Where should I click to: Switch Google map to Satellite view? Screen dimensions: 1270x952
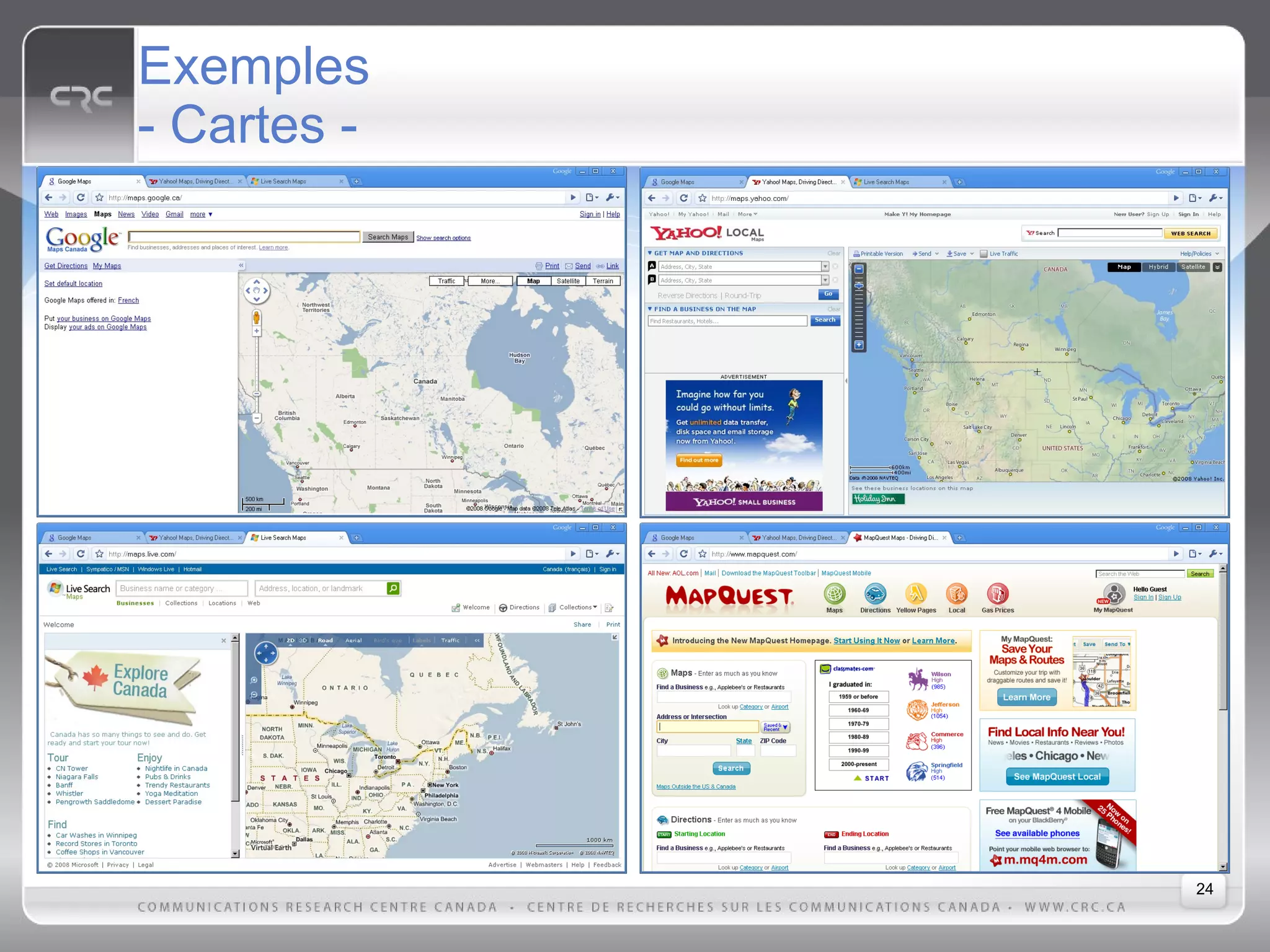[x=568, y=281]
